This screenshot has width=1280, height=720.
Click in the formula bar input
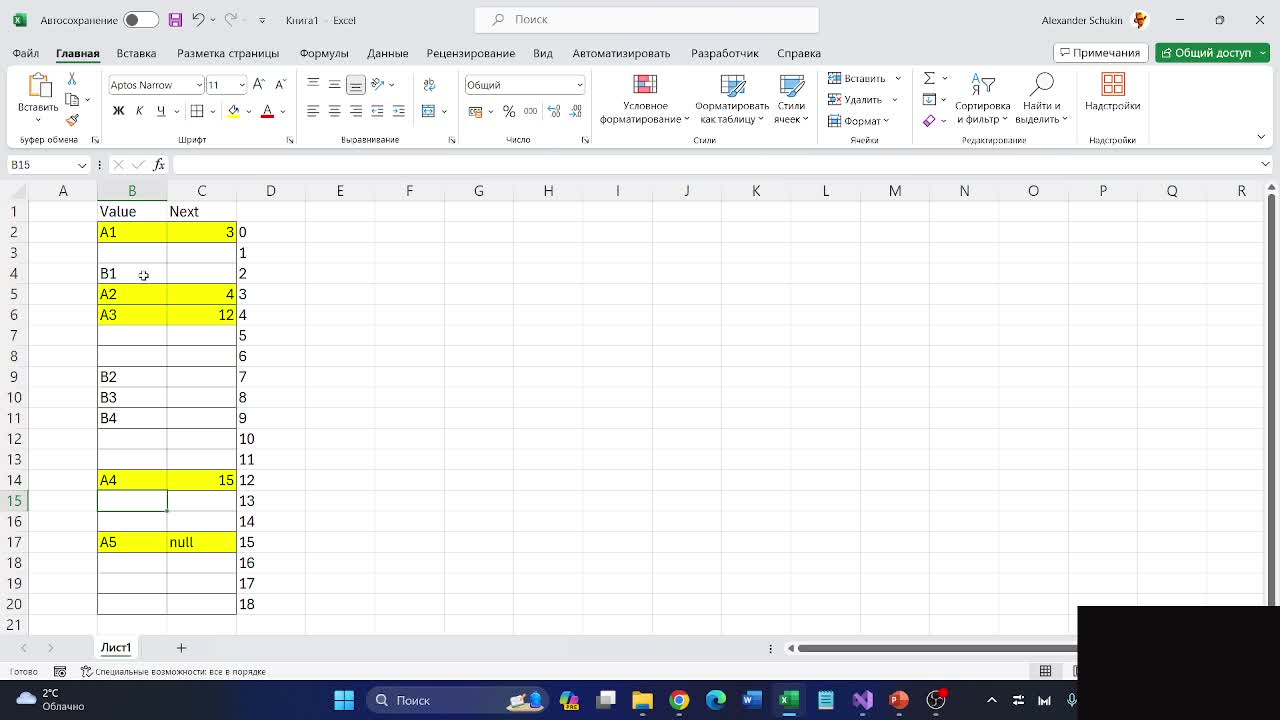(714, 165)
